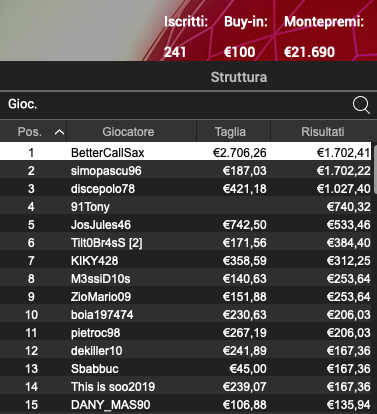Viewport: 377px width, 414px height.
Task: Select the This is soo2019 row
Action: (x=186, y=387)
